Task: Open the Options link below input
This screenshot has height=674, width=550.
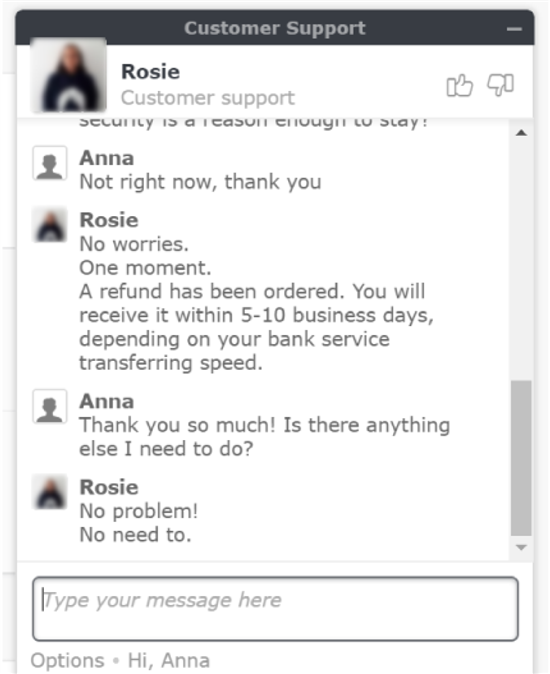Action: click(x=67, y=660)
